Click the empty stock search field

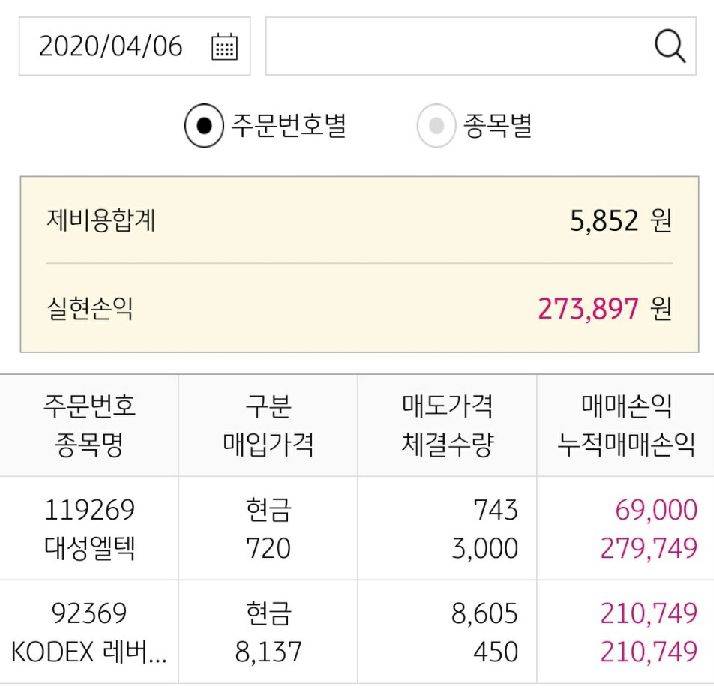pyautogui.click(x=455, y=46)
